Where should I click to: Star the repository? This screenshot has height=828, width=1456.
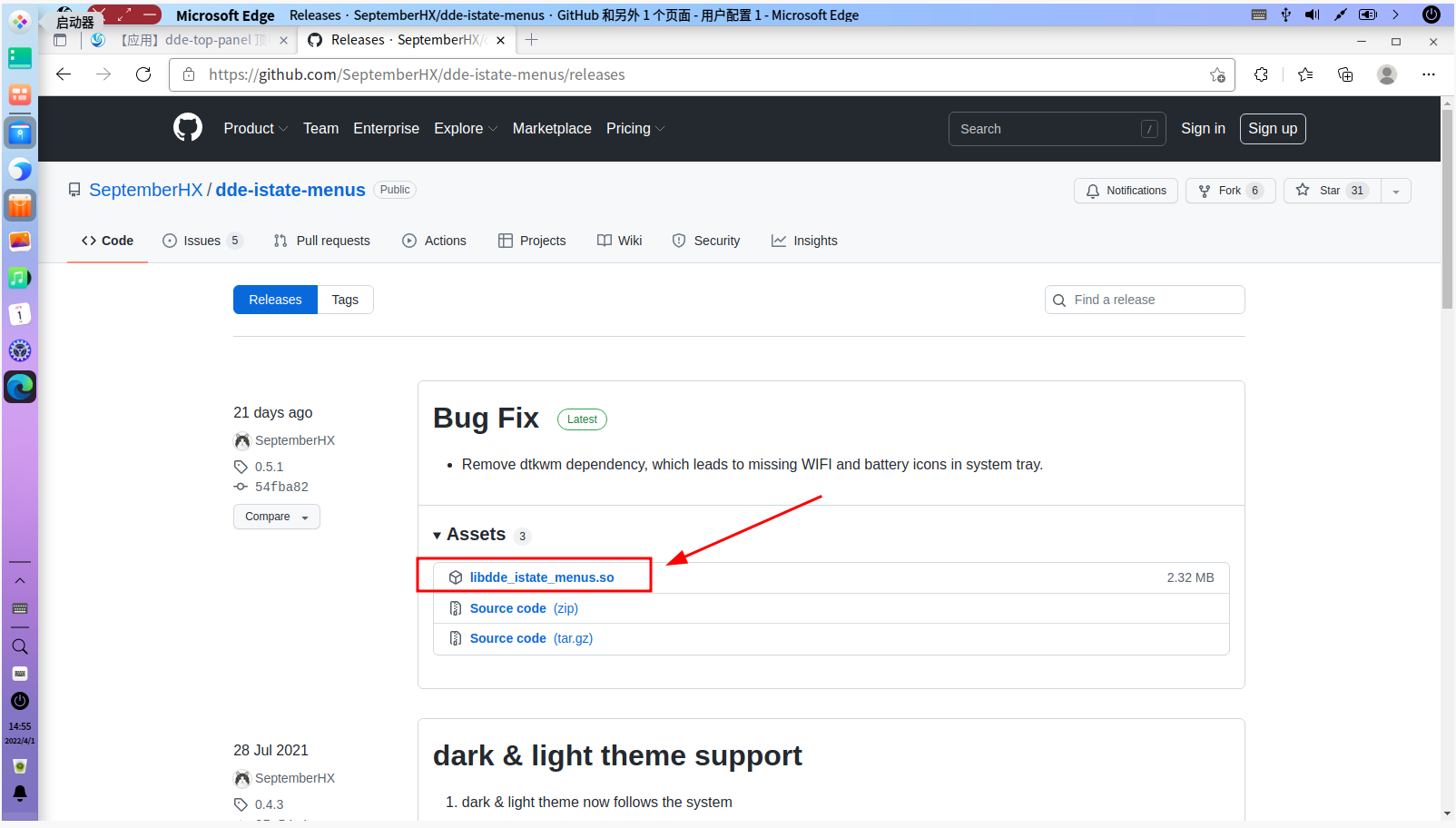click(1332, 191)
